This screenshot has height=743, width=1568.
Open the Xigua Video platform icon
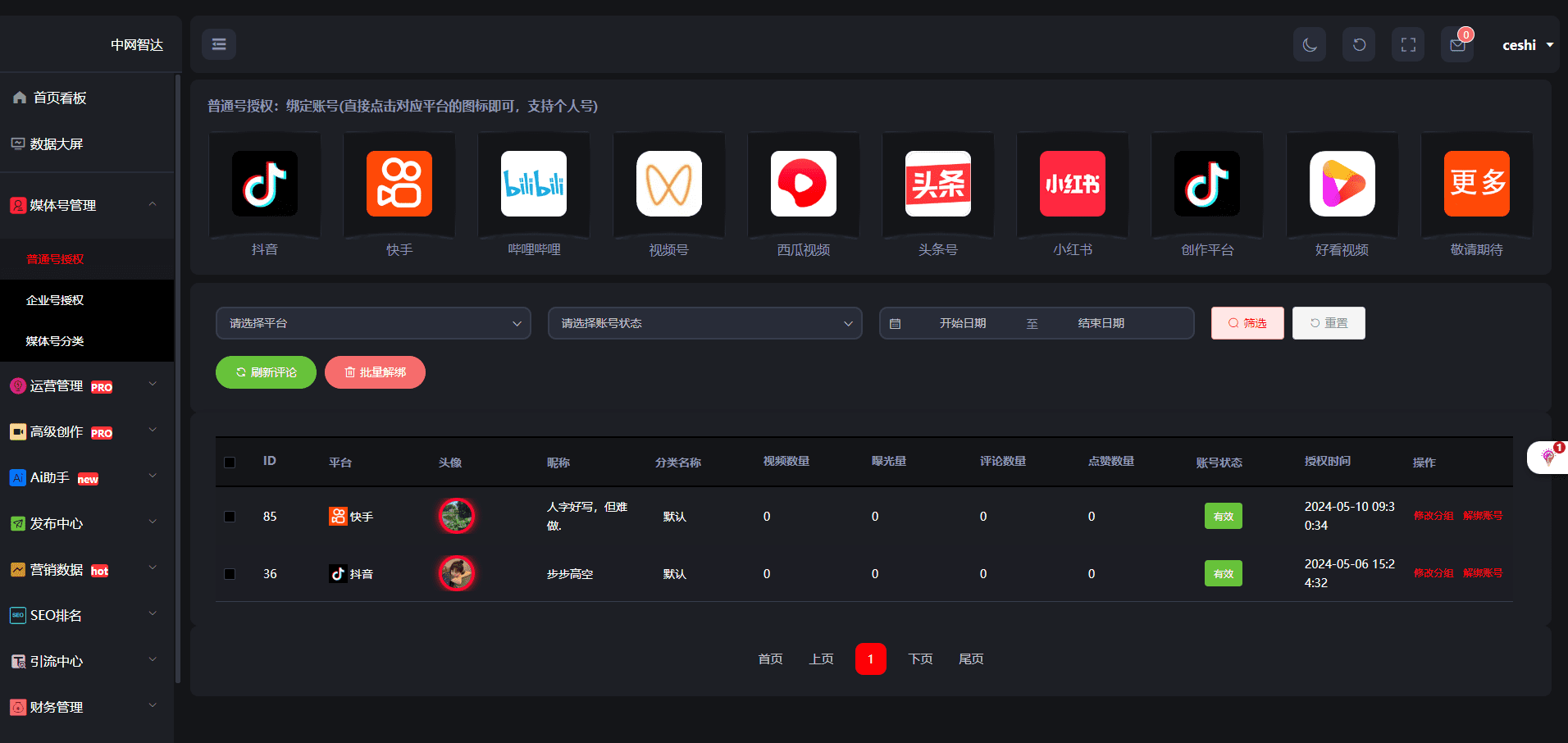pos(803,184)
